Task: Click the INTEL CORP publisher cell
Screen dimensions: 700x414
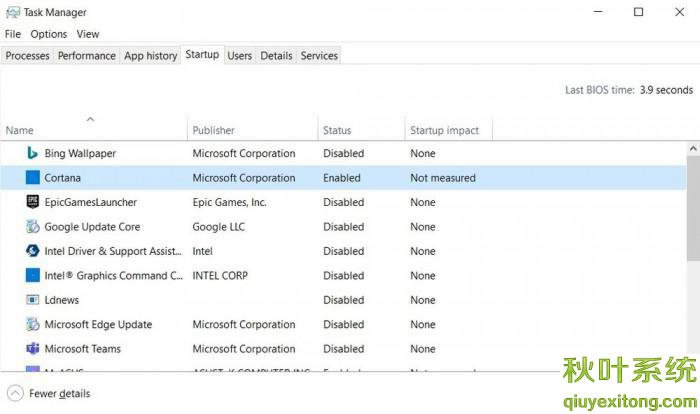Action: pyautogui.click(x=220, y=276)
